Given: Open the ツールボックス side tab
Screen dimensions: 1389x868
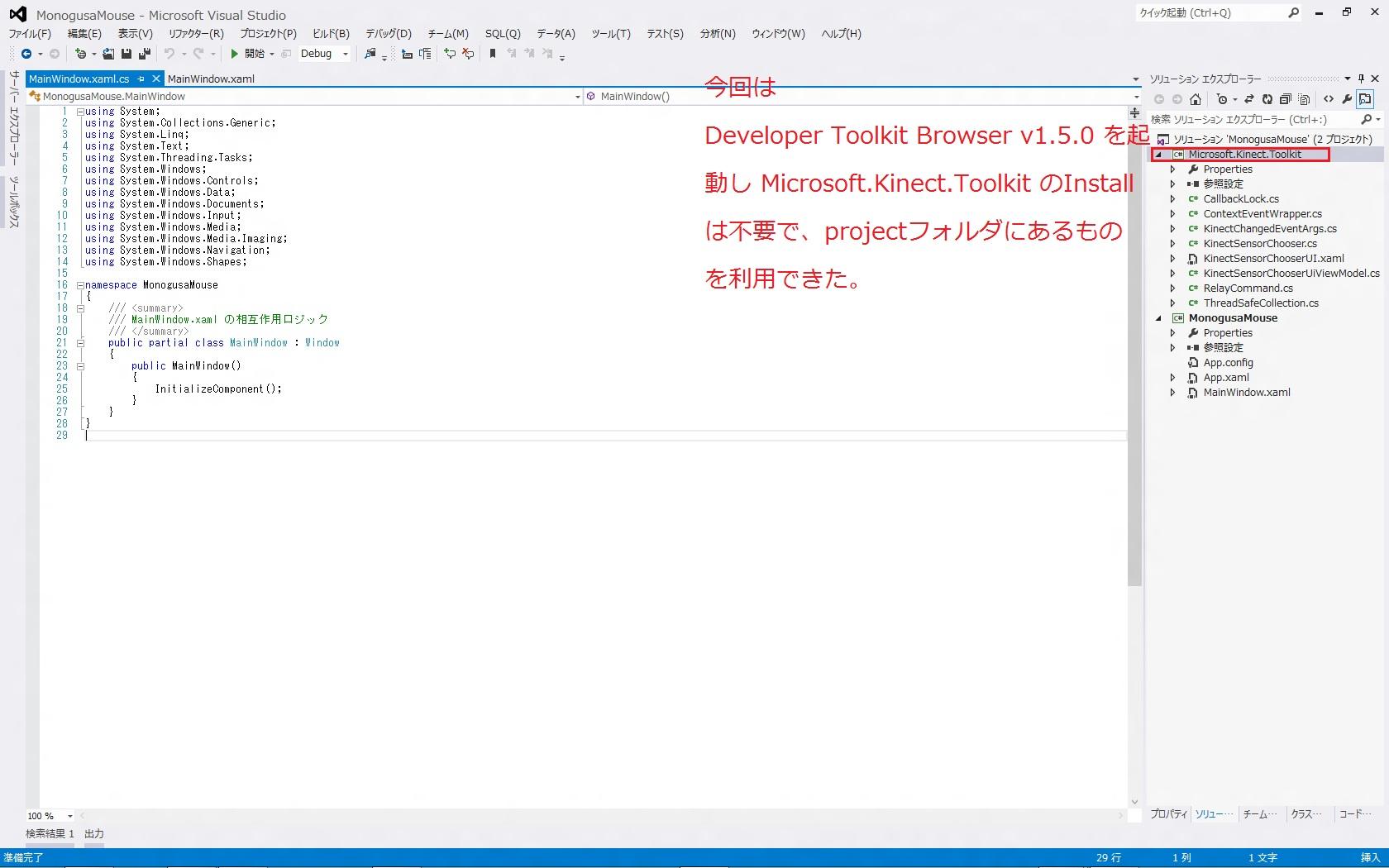Looking at the screenshot, I should click(x=14, y=202).
